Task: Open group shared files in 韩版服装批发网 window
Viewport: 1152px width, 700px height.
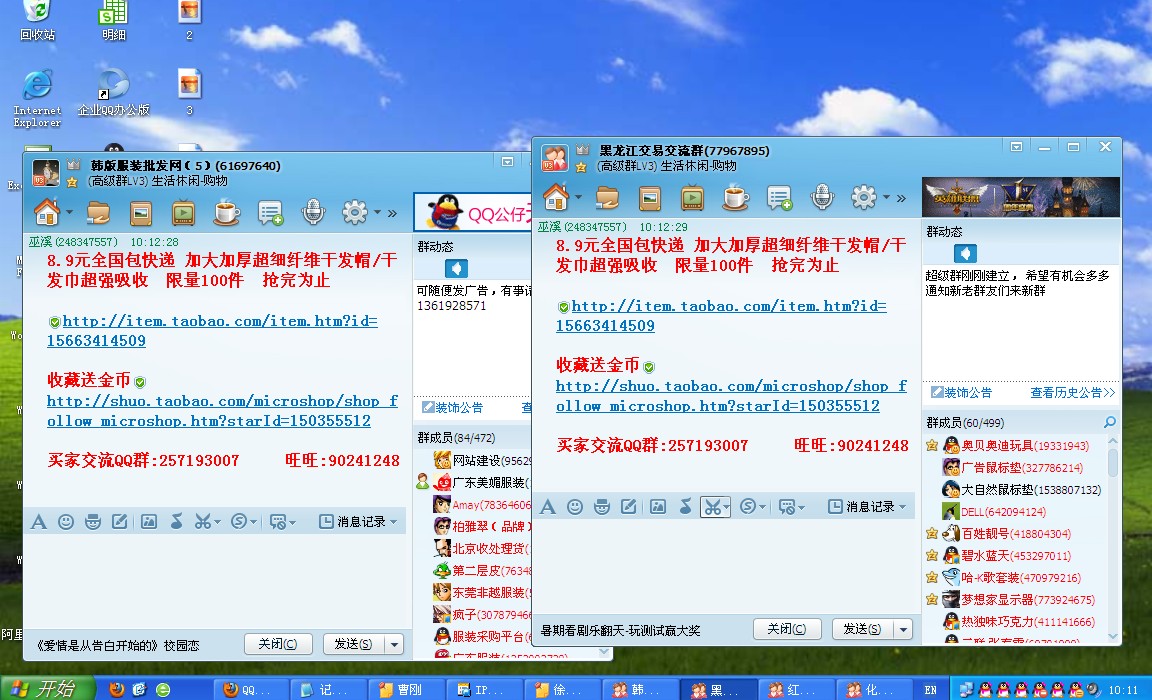Action: pyautogui.click(x=98, y=214)
